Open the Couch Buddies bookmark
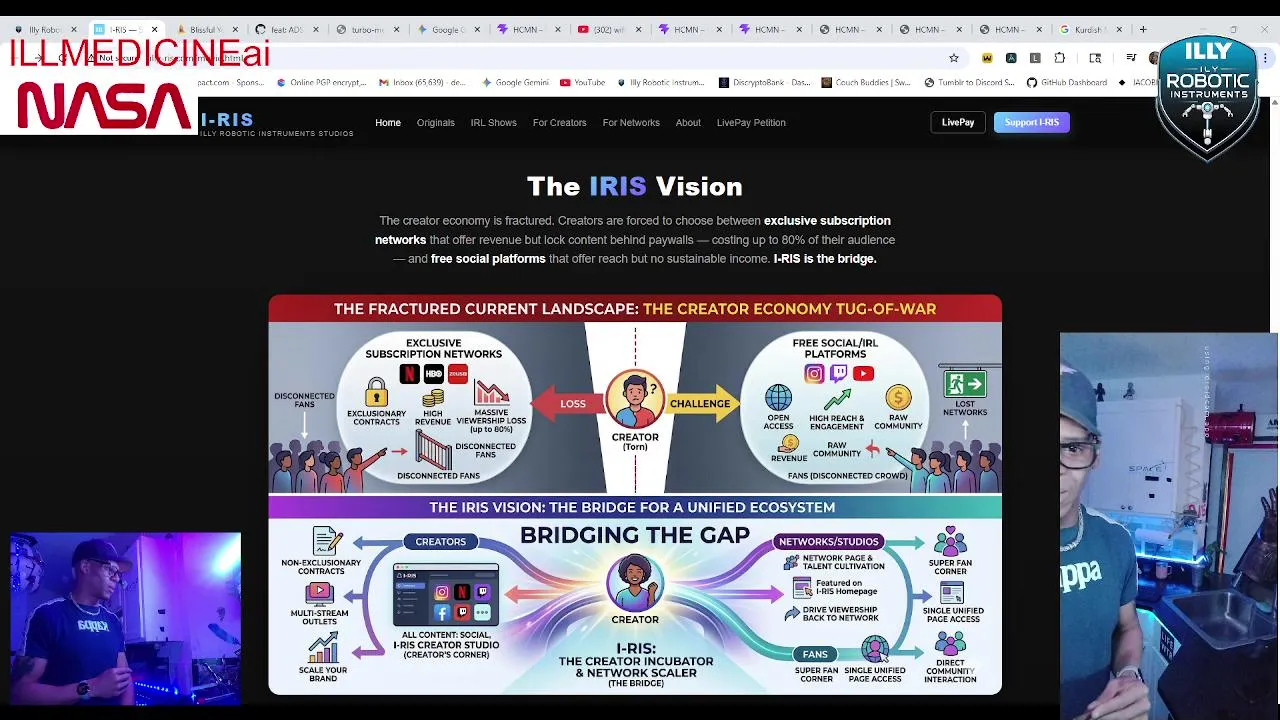1280x720 pixels. click(866, 82)
